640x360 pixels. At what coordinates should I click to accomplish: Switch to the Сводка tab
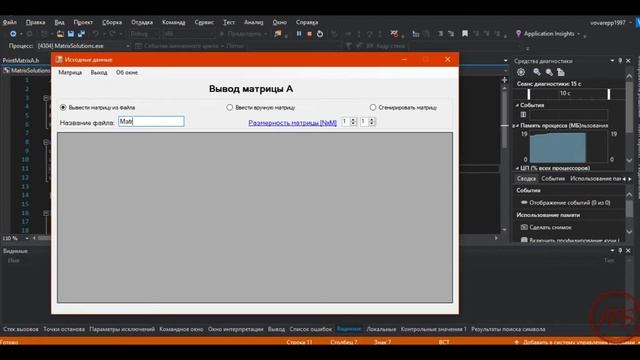pos(526,179)
